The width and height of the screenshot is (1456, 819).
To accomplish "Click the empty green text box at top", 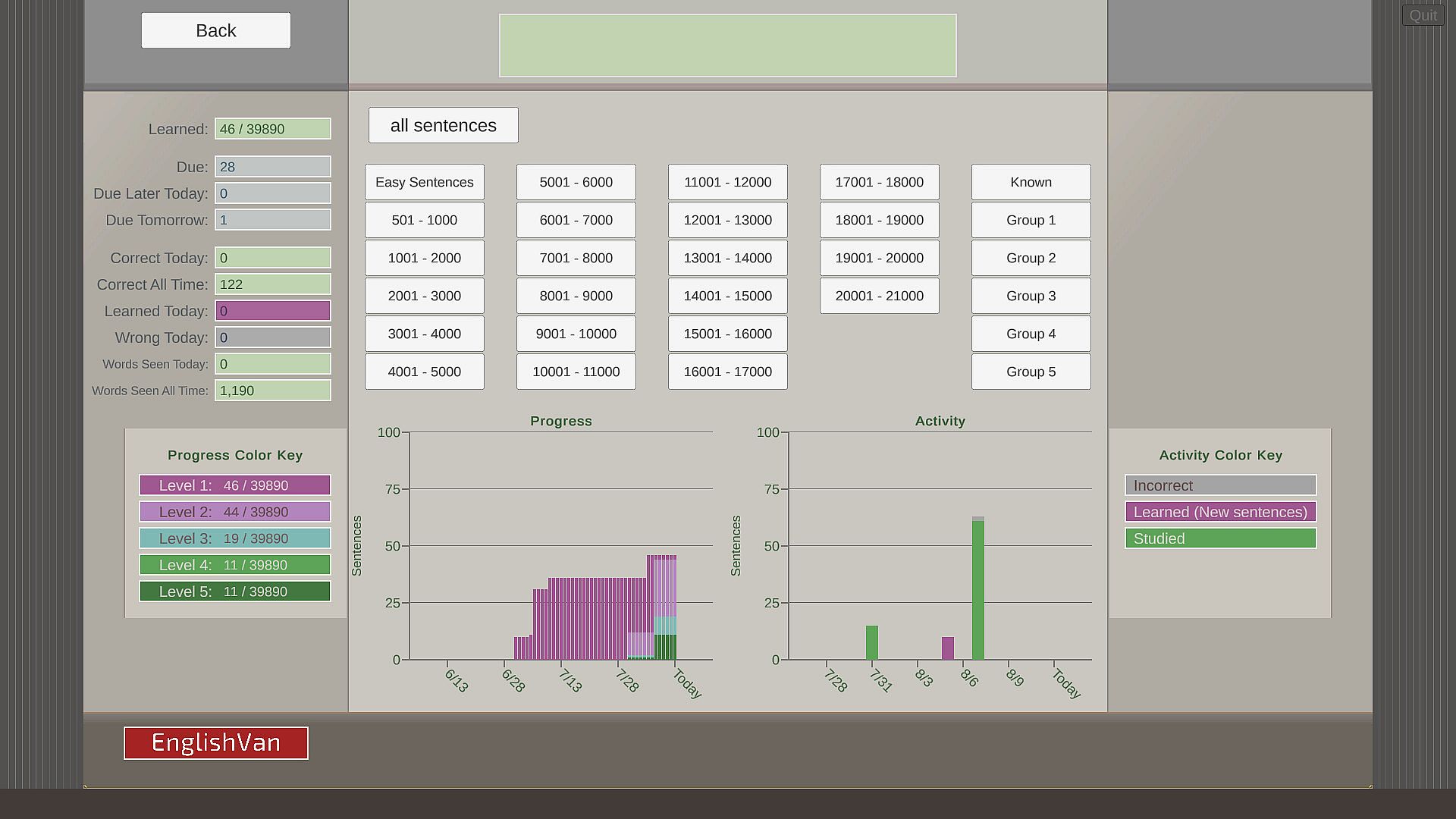I will (x=727, y=45).
